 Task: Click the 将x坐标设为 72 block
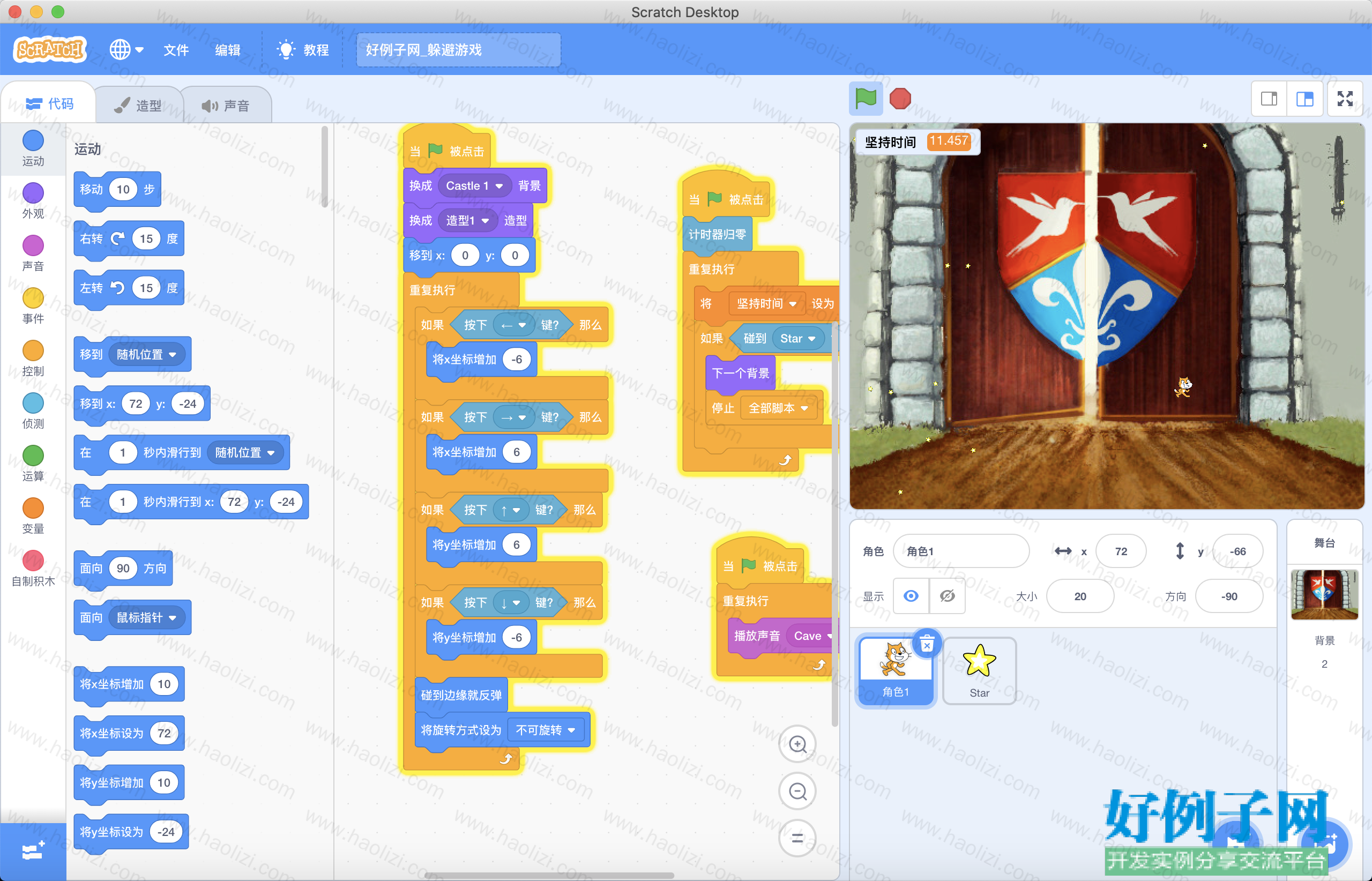tap(129, 734)
